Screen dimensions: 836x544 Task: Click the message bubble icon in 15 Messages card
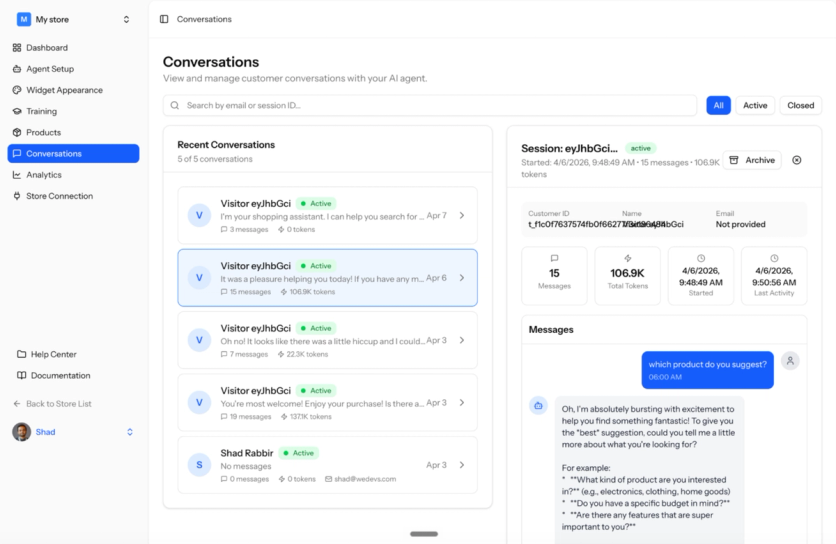pos(554,258)
